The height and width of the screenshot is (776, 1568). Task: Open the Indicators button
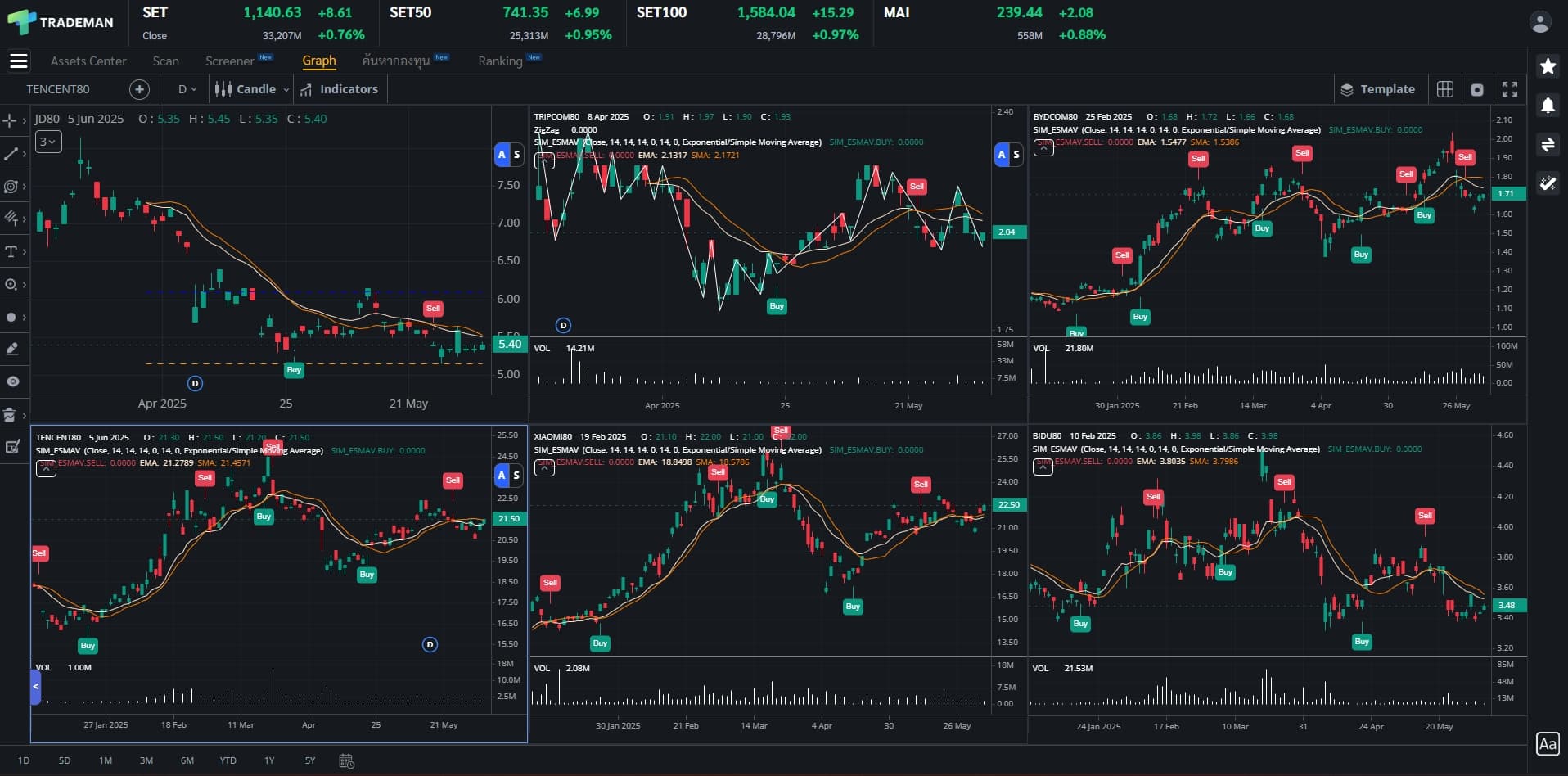click(x=339, y=89)
